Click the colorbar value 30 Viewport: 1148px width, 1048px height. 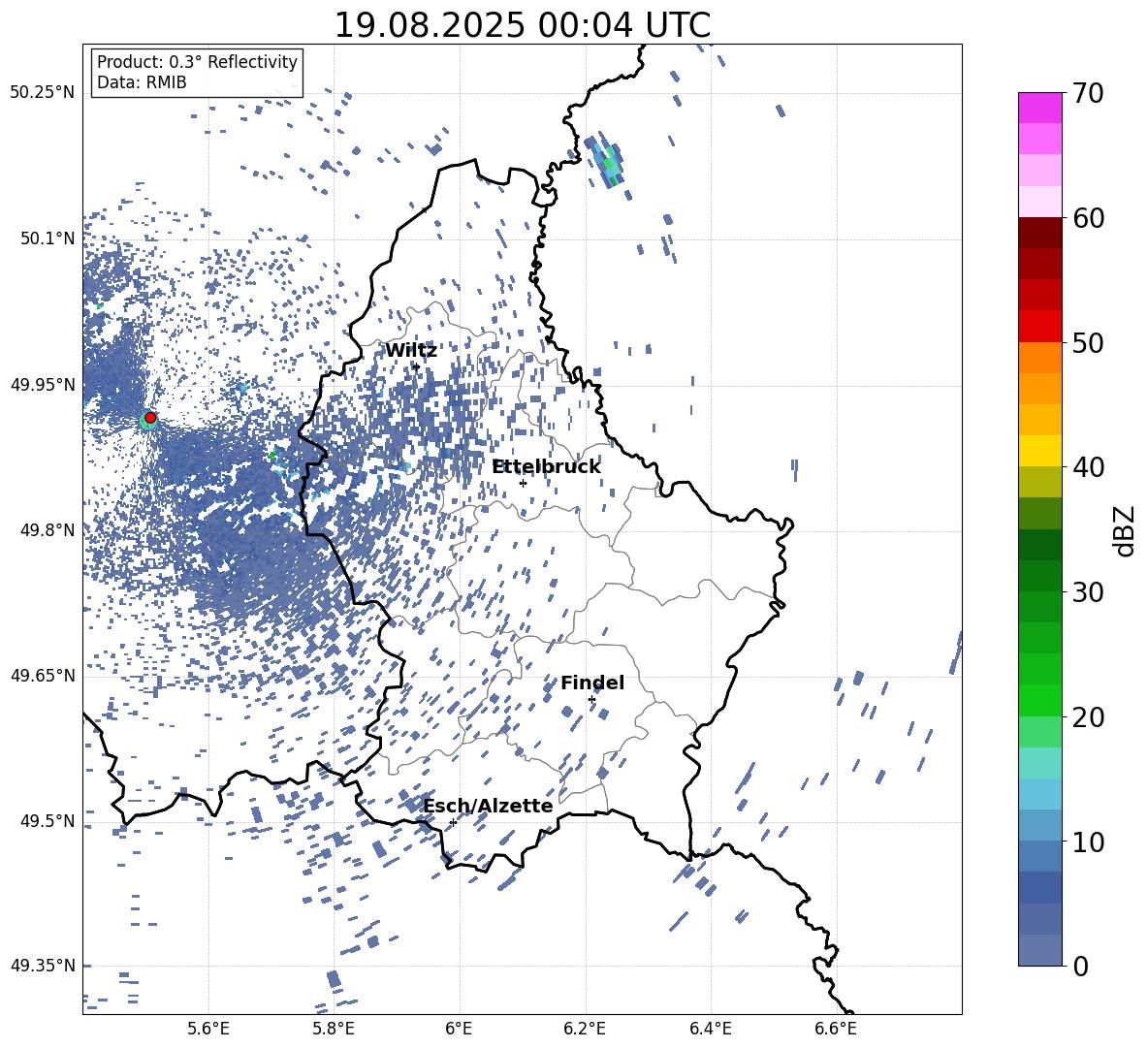(x=1088, y=592)
